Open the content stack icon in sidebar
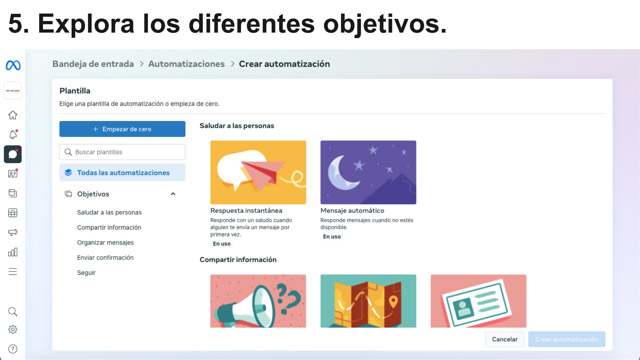Viewport: 640px width, 360px height. pyautogui.click(x=13, y=193)
